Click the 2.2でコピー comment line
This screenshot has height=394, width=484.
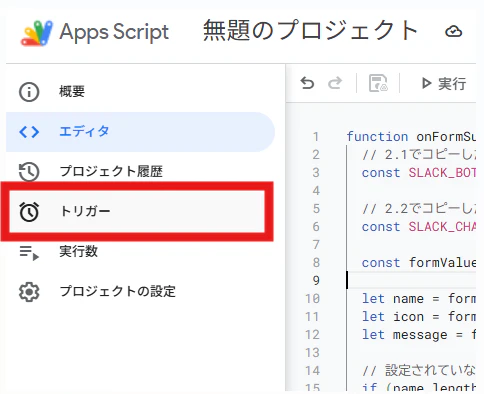click(x=419, y=209)
